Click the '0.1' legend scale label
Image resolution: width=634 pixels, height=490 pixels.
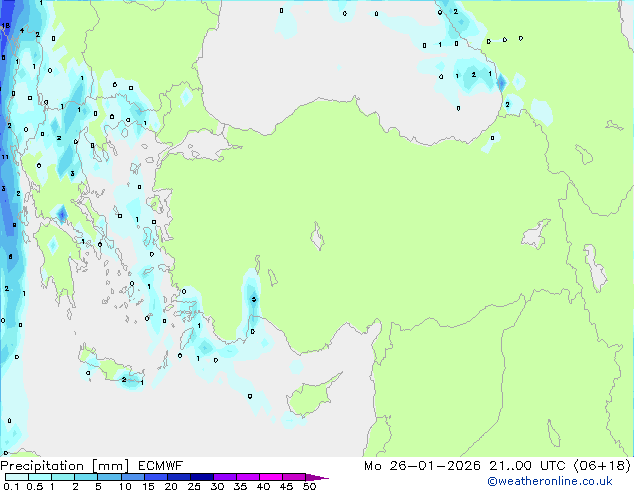pos(11,486)
